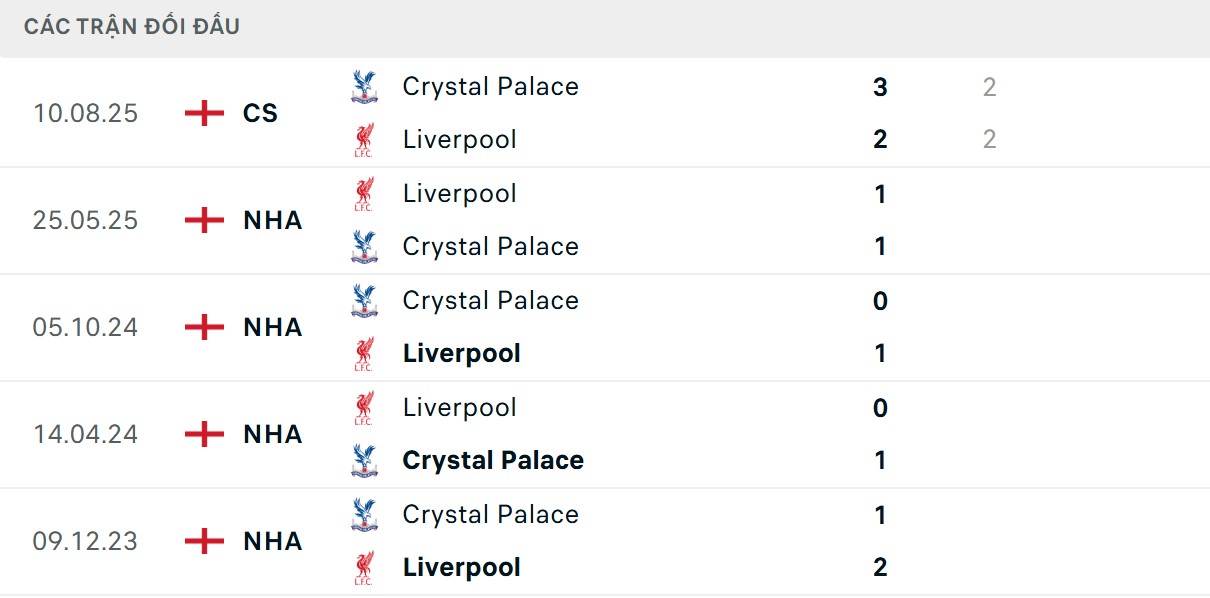Click England flag in the 05.10.24 row
This screenshot has height=598, width=1210.
click(205, 327)
